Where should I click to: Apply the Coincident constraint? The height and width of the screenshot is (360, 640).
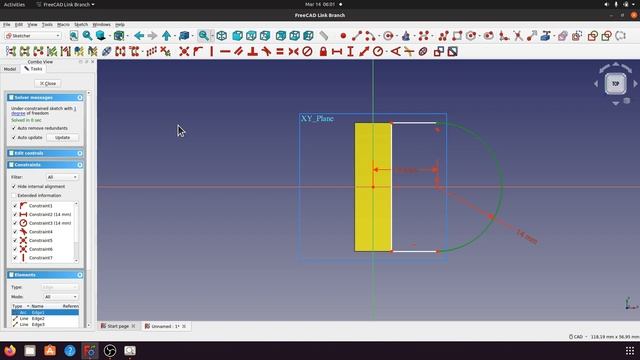click(184, 52)
